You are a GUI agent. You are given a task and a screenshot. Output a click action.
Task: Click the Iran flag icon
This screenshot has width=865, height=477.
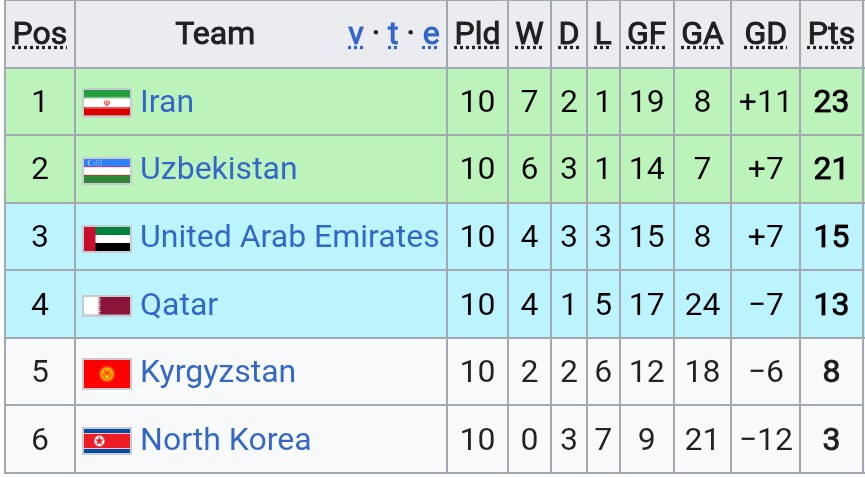point(107,103)
